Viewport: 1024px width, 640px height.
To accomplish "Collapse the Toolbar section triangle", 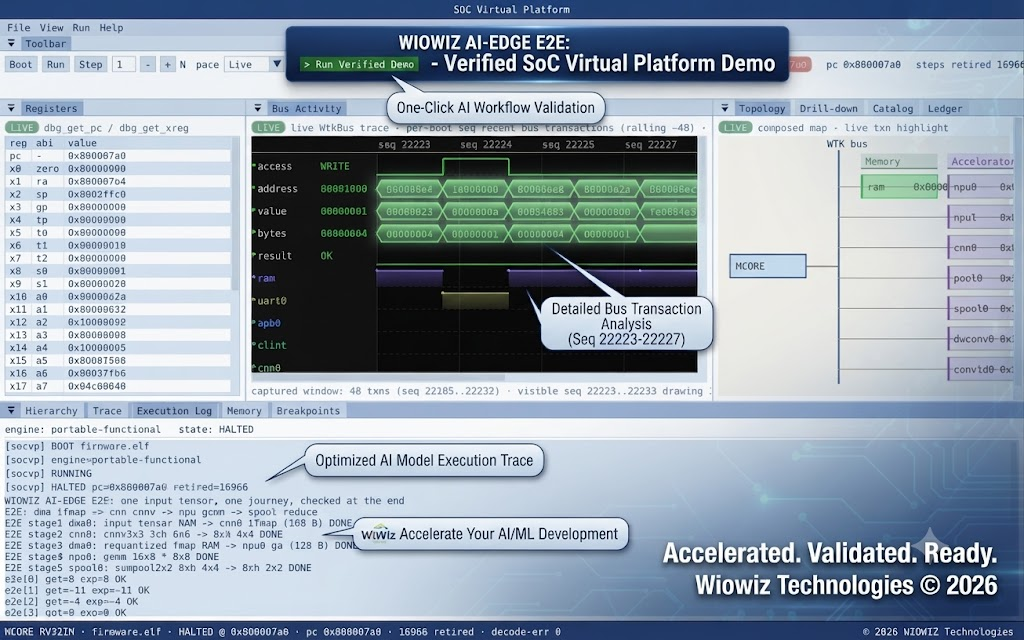I will [x=10, y=43].
